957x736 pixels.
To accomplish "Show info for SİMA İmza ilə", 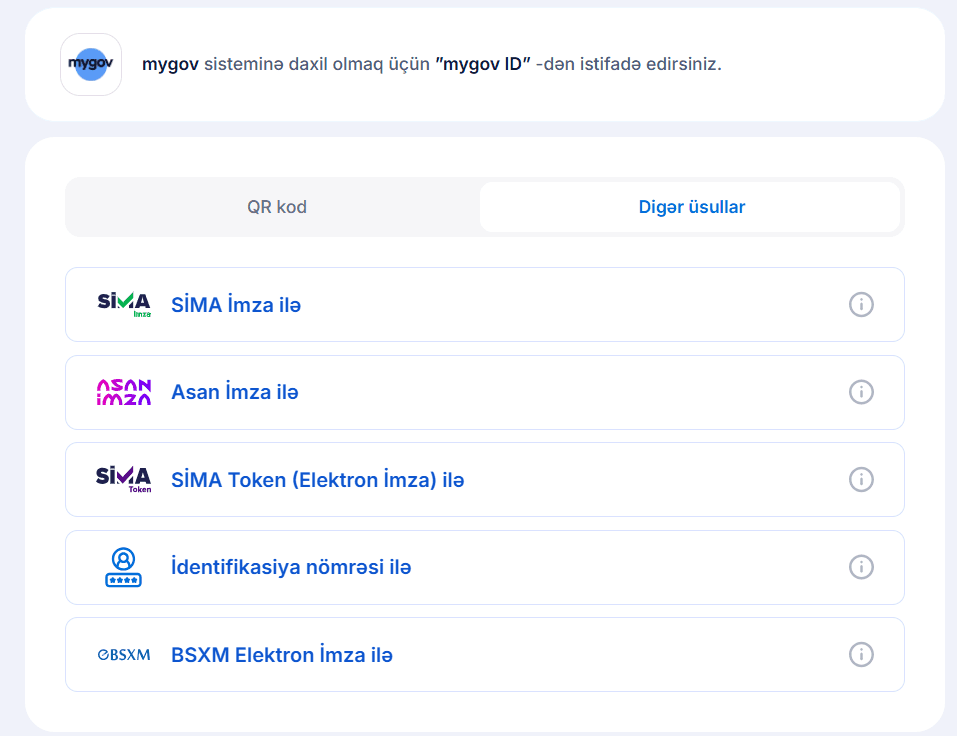I will click(x=861, y=304).
